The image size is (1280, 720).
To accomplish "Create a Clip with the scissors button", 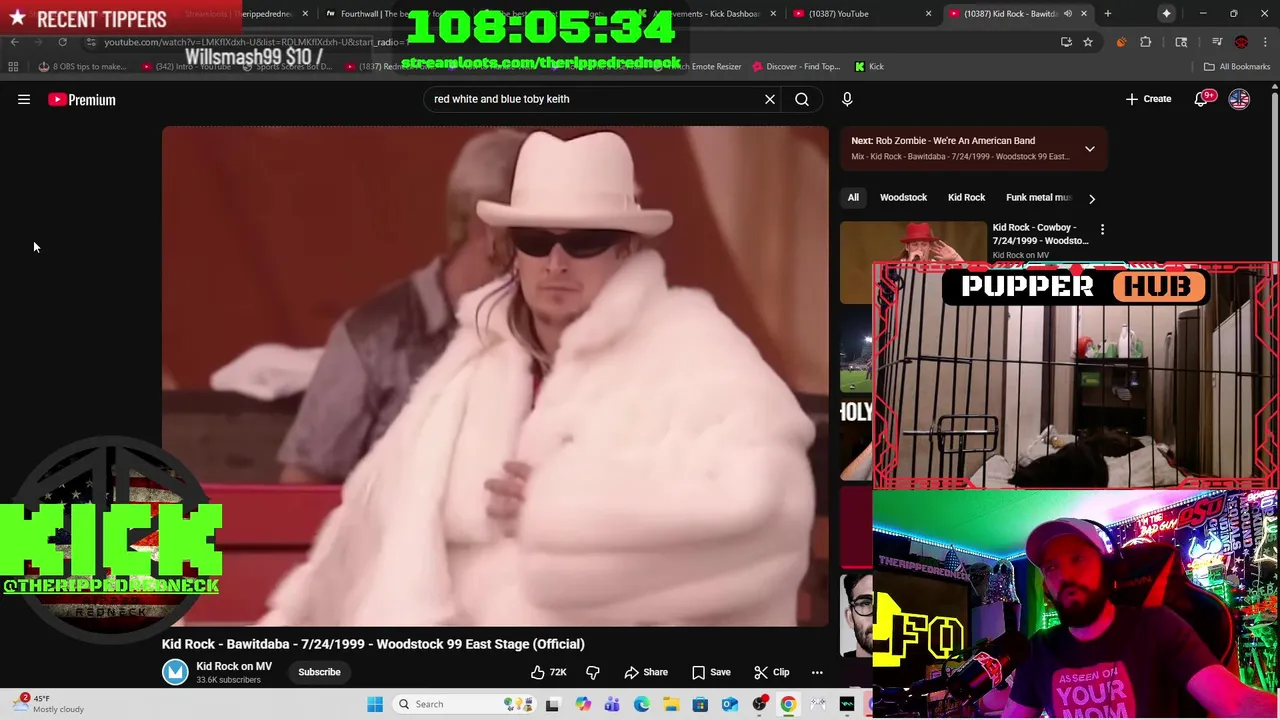I will [x=771, y=672].
